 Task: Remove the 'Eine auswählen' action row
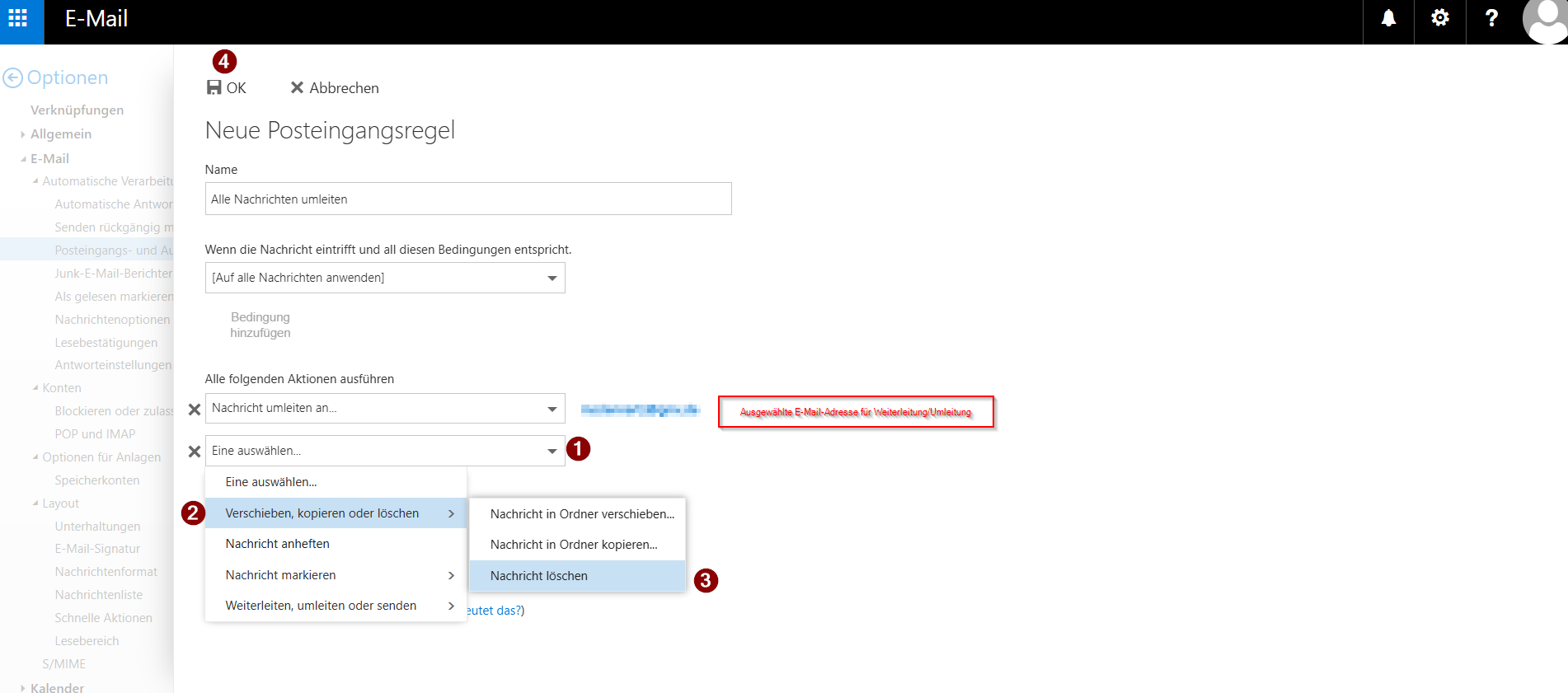195,452
